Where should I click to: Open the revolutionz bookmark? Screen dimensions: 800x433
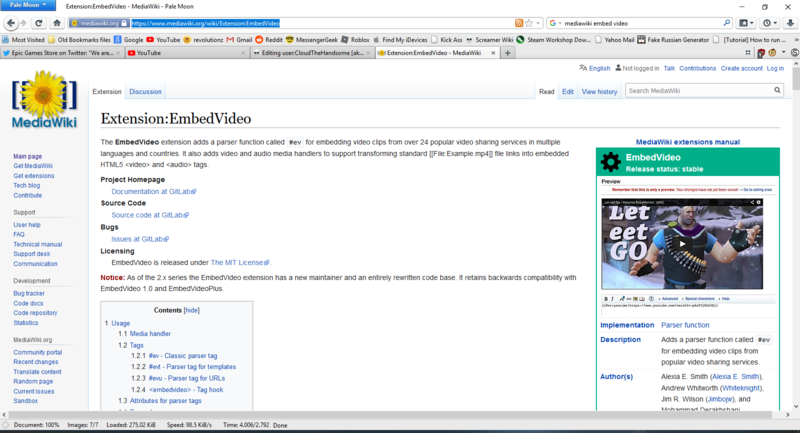tap(203, 40)
